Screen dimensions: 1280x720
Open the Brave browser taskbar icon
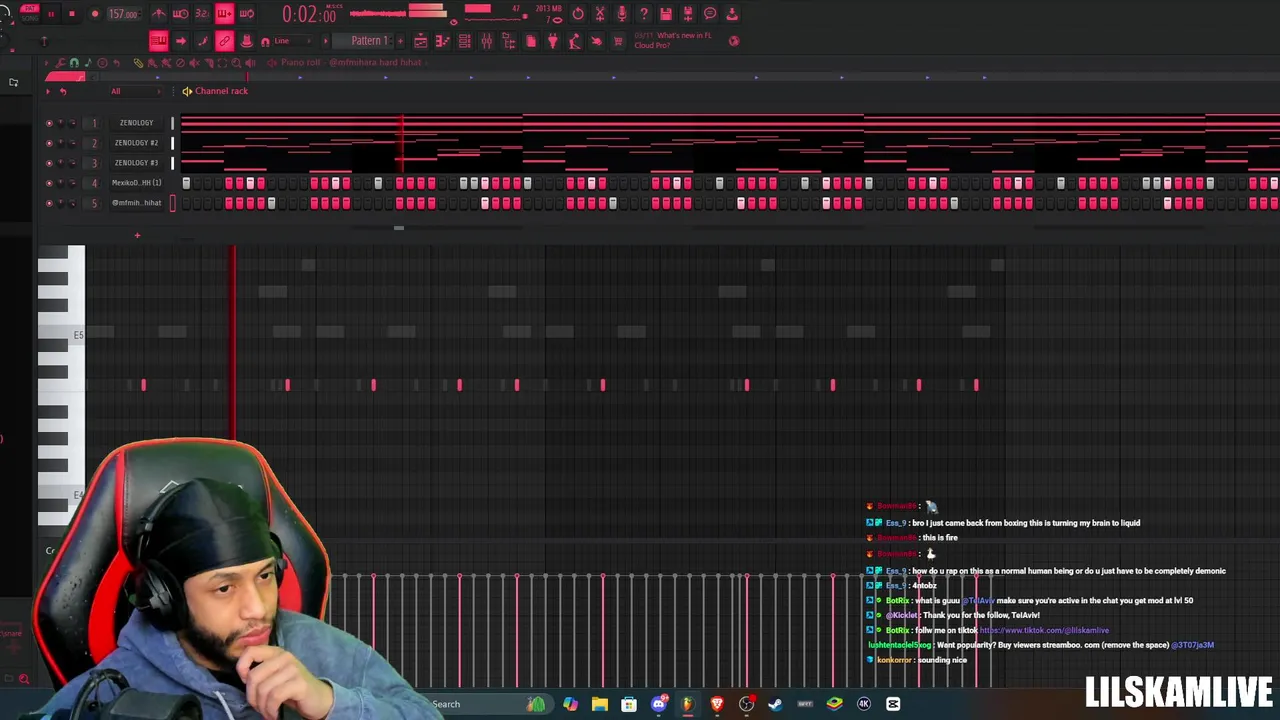[717, 704]
